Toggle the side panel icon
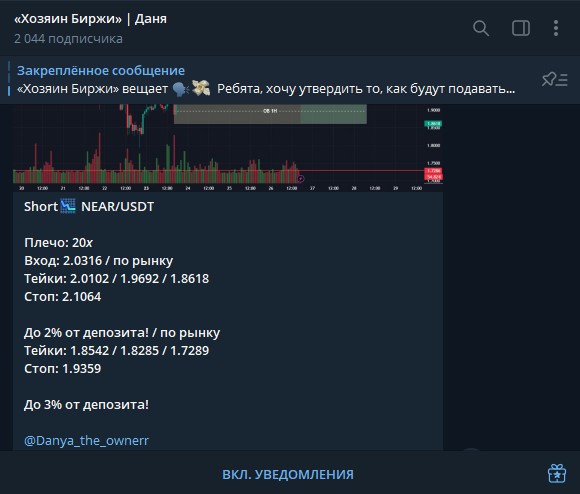580x494 pixels. (521, 28)
